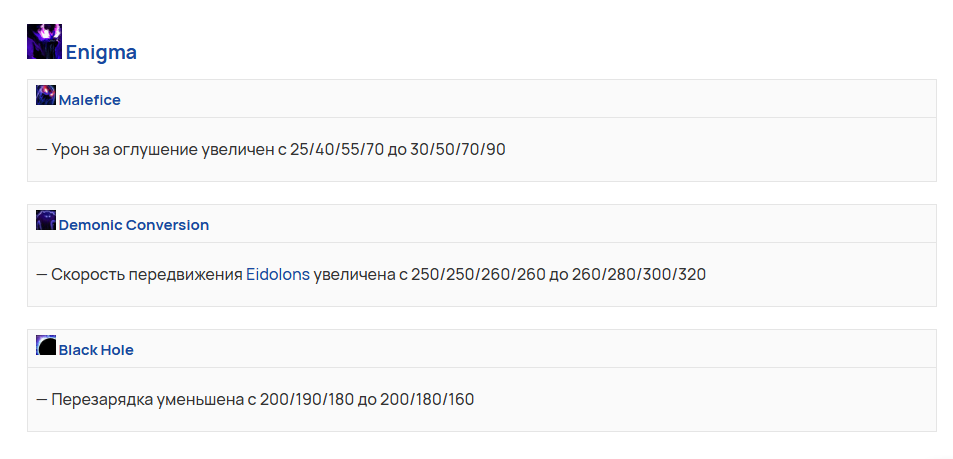Follow the Eidolons link in the text
Image resolution: width=953 pixels, height=459 pixels.
pos(278,275)
